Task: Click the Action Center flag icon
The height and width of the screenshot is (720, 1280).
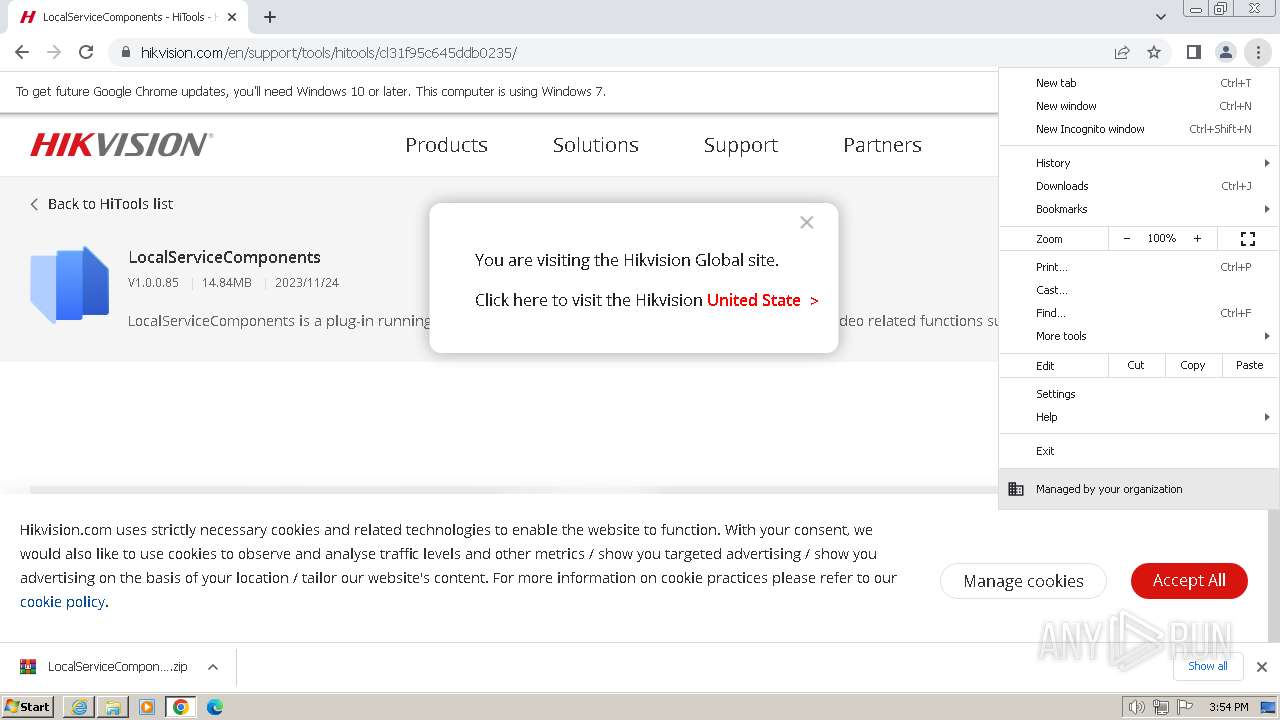Action: [1185, 707]
